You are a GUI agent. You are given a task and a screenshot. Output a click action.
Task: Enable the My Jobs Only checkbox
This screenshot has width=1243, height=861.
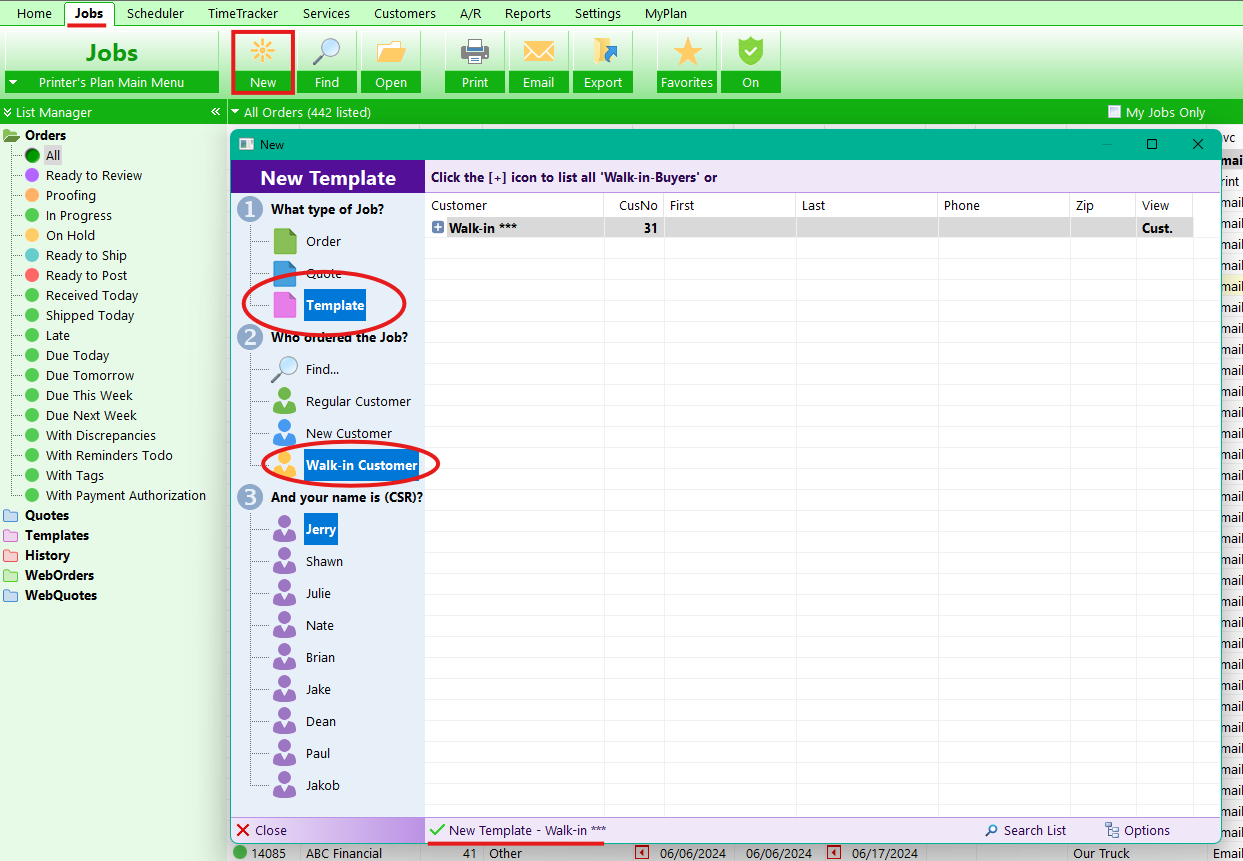[x=1114, y=112]
